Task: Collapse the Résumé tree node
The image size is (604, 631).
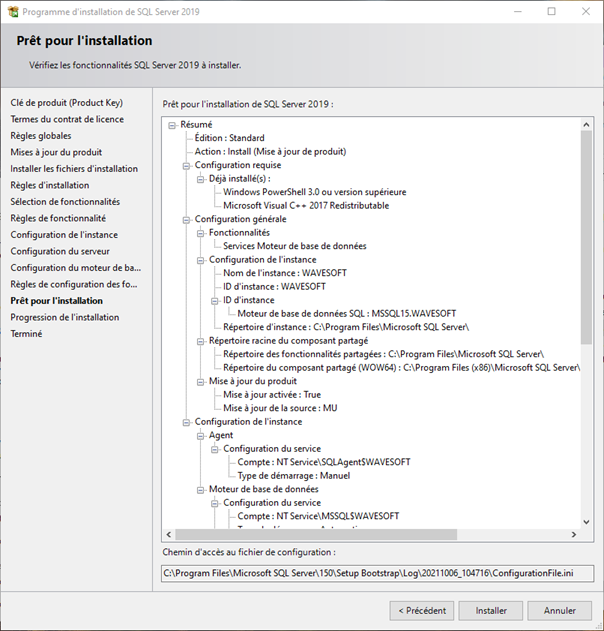Action: click(x=172, y=126)
